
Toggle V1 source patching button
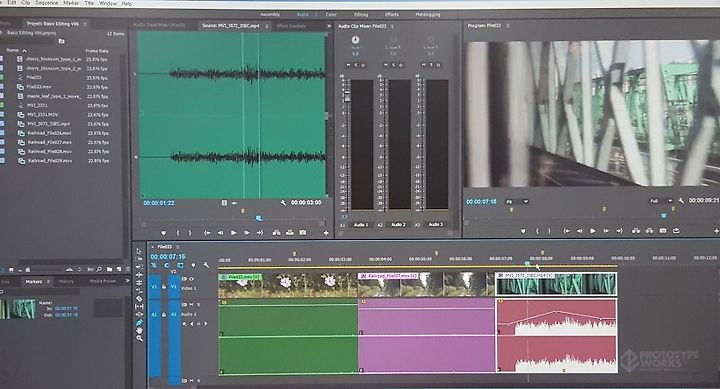coord(154,287)
